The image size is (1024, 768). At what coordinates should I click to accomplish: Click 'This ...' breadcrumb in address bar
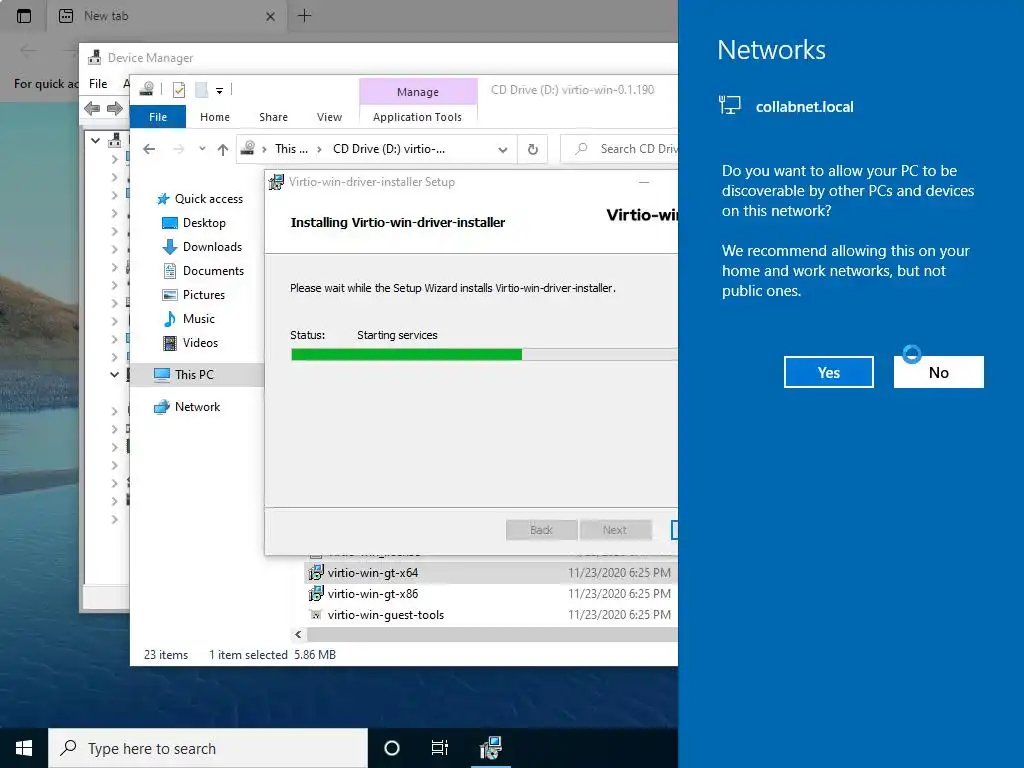[x=291, y=149]
